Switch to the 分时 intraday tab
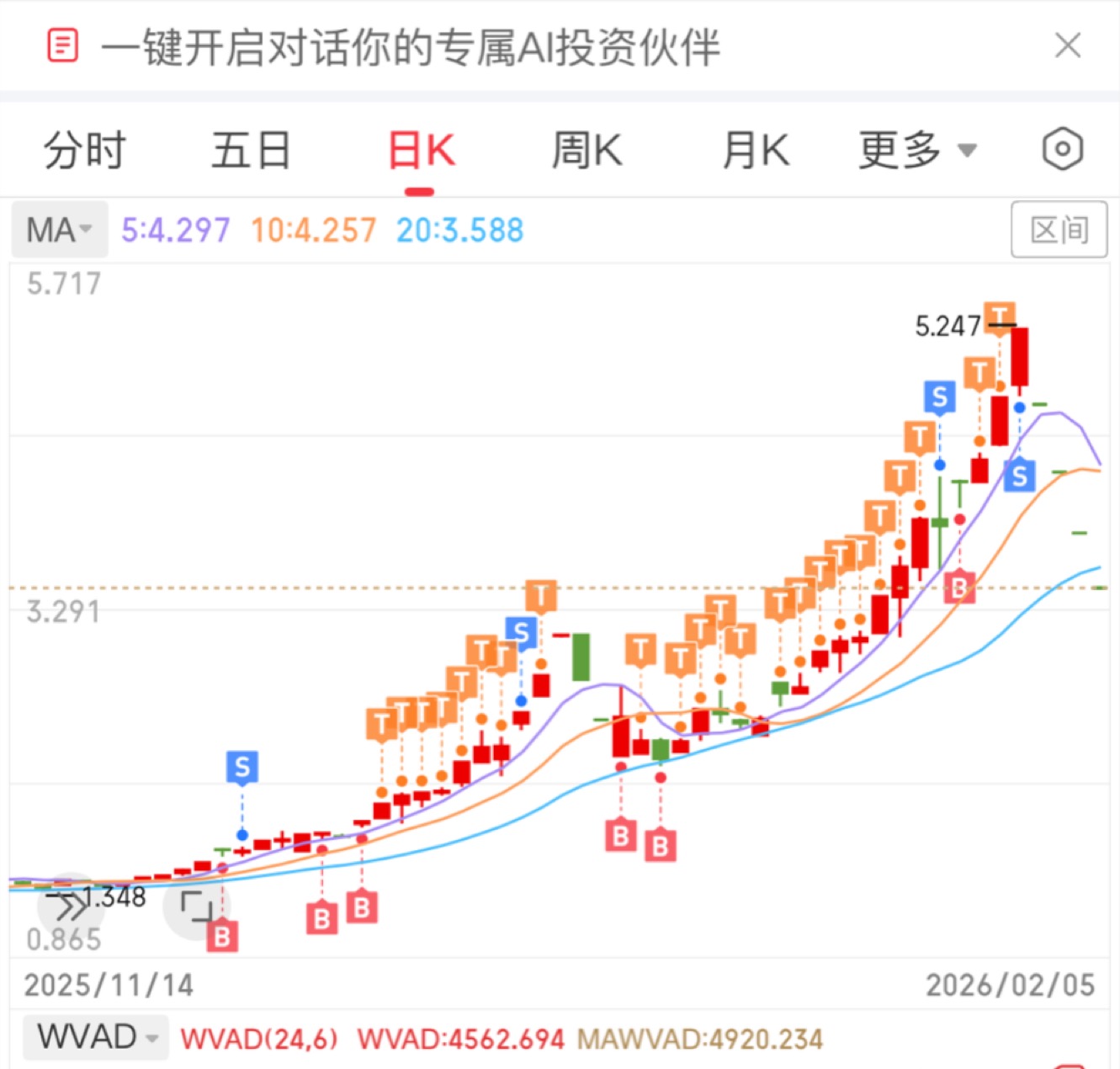This screenshot has height=1069, width=1120. [x=85, y=151]
